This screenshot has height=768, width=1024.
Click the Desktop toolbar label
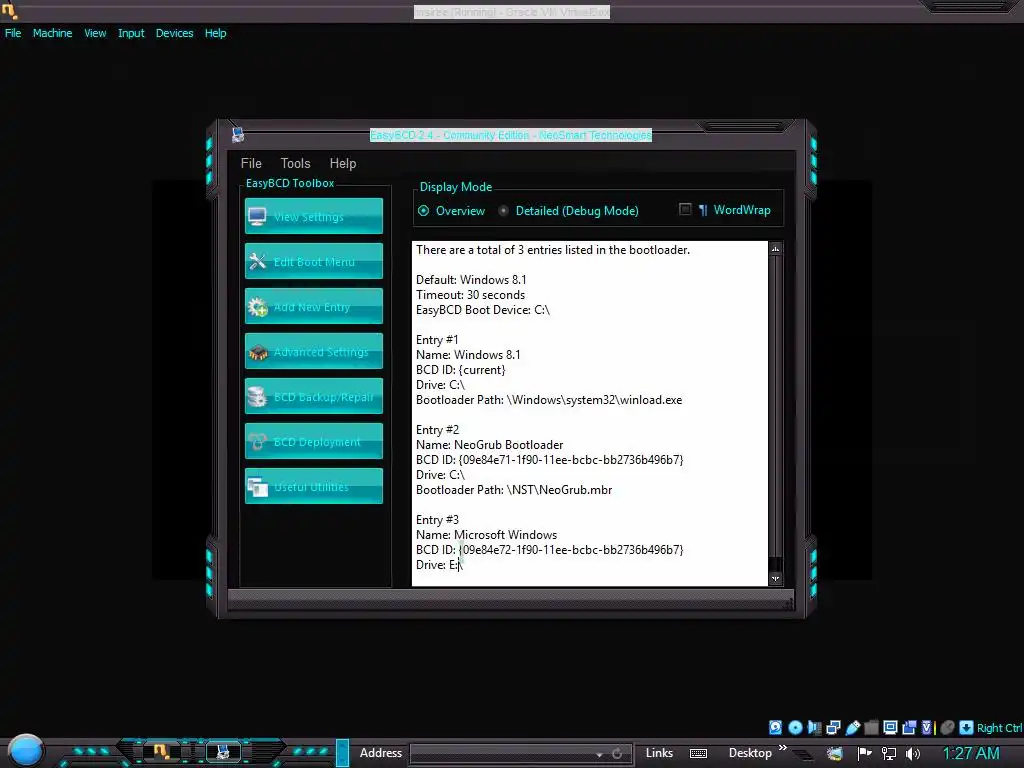[x=750, y=753]
